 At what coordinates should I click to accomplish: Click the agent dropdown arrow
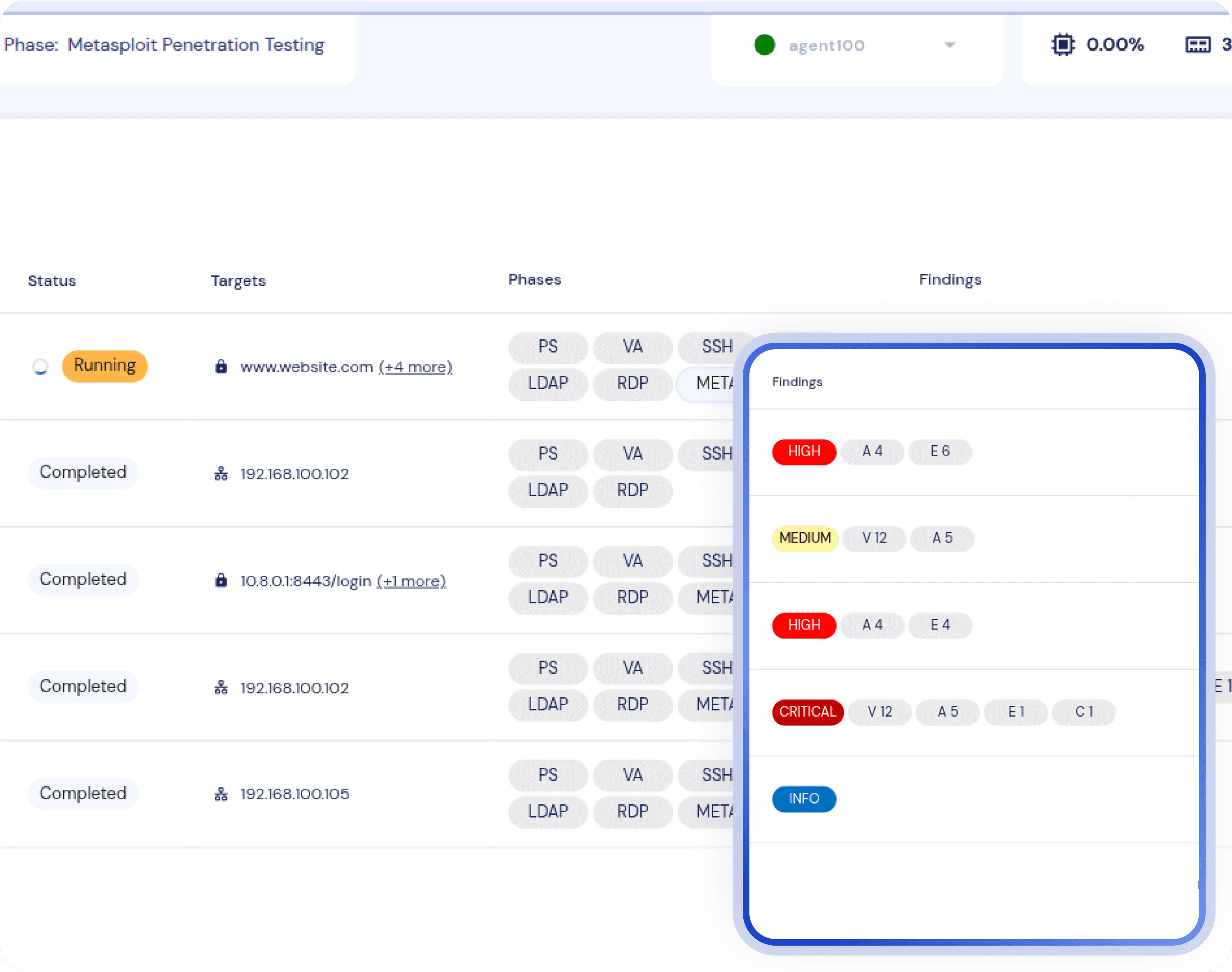[x=950, y=45]
